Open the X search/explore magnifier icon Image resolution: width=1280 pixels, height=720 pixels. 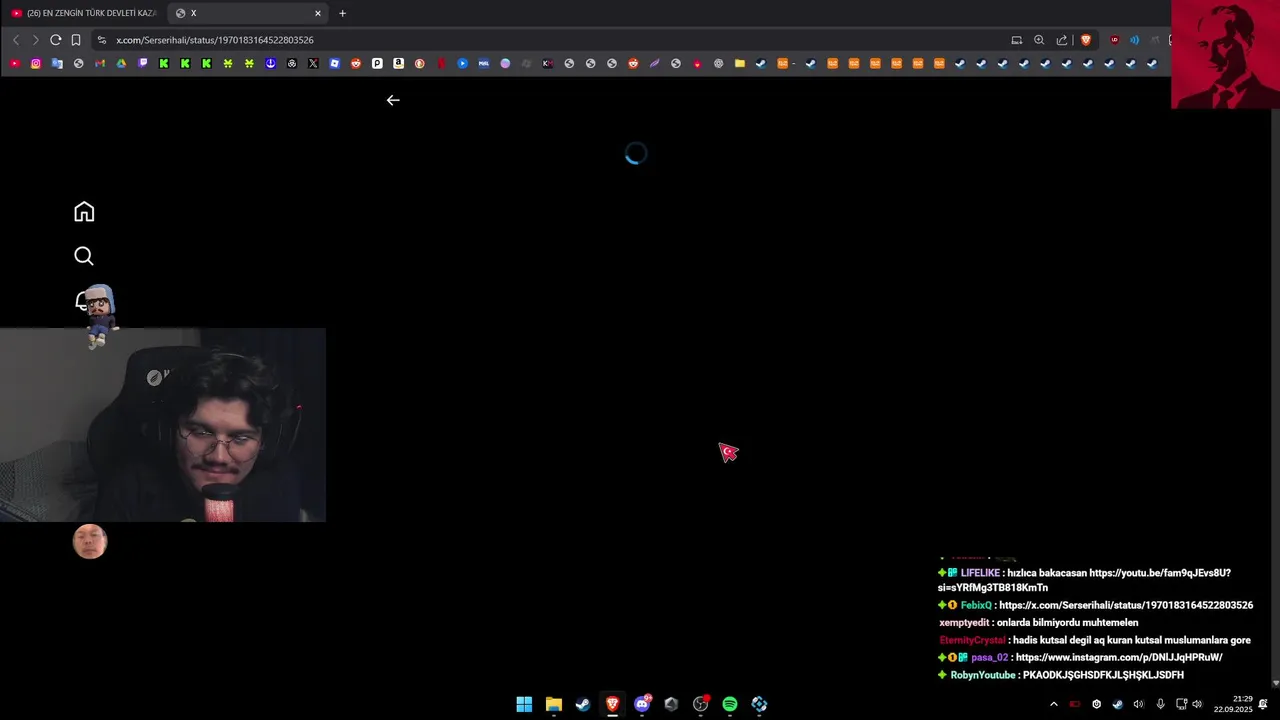pyautogui.click(x=84, y=256)
